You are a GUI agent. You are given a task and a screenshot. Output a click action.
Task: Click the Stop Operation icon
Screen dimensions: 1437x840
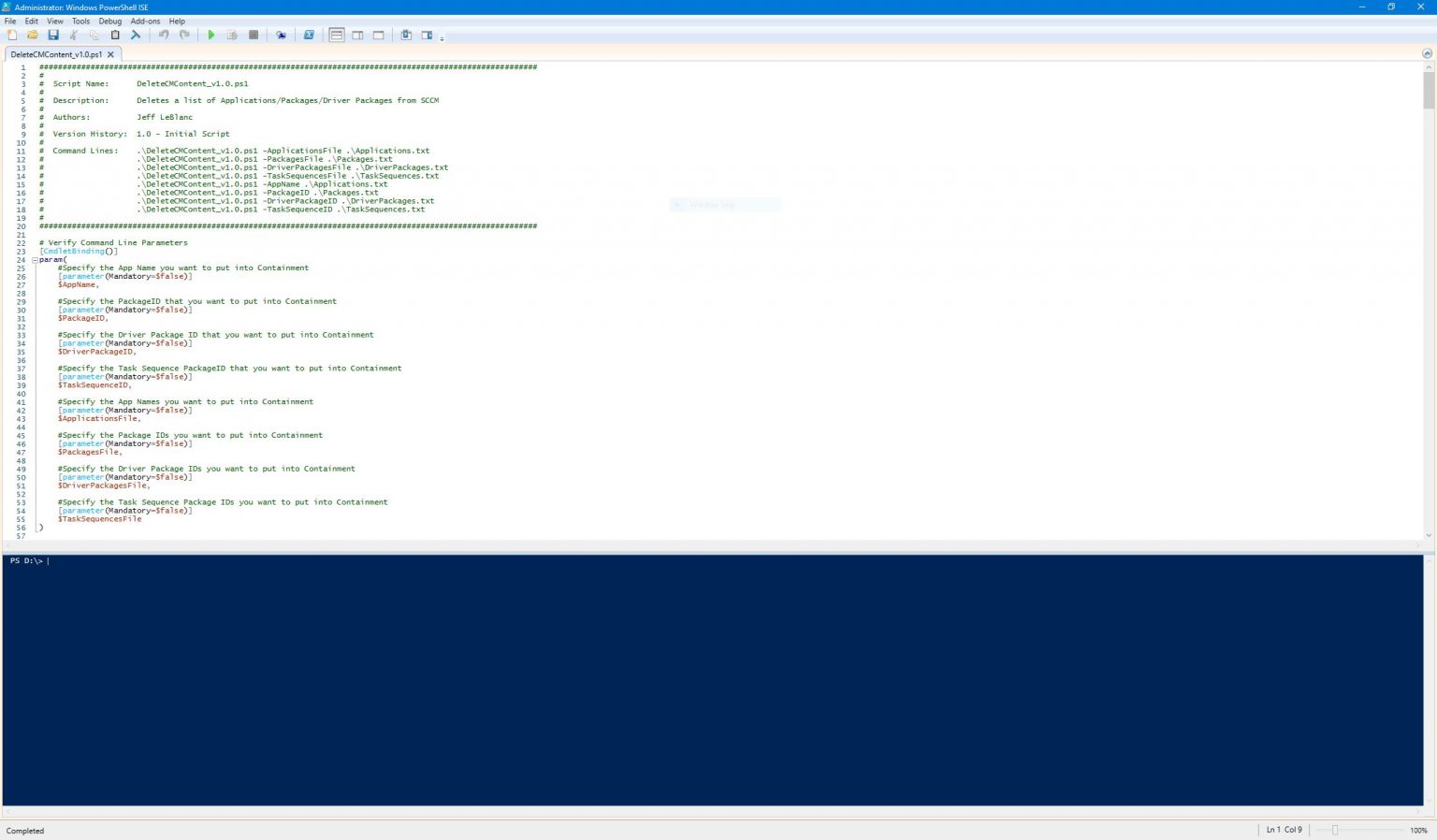point(253,35)
